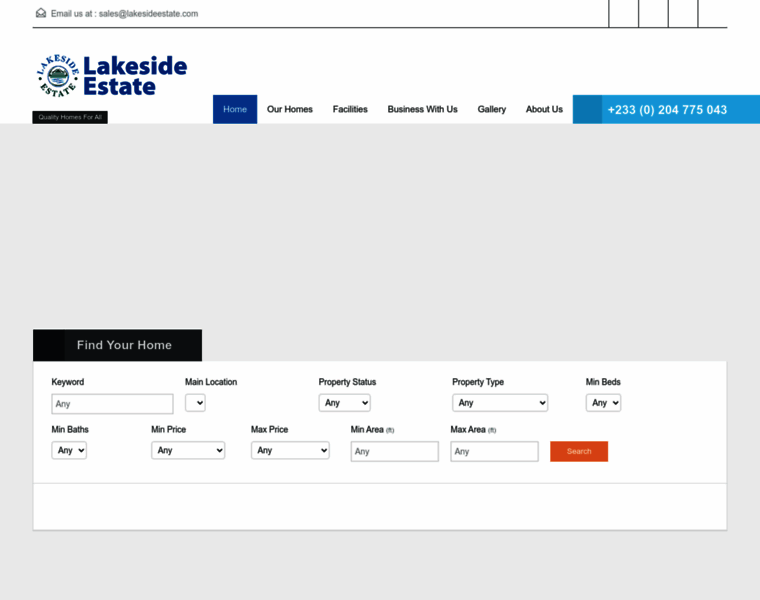Click the Quality Homes For All tagline
The width and height of the screenshot is (760, 600).
coord(70,117)
